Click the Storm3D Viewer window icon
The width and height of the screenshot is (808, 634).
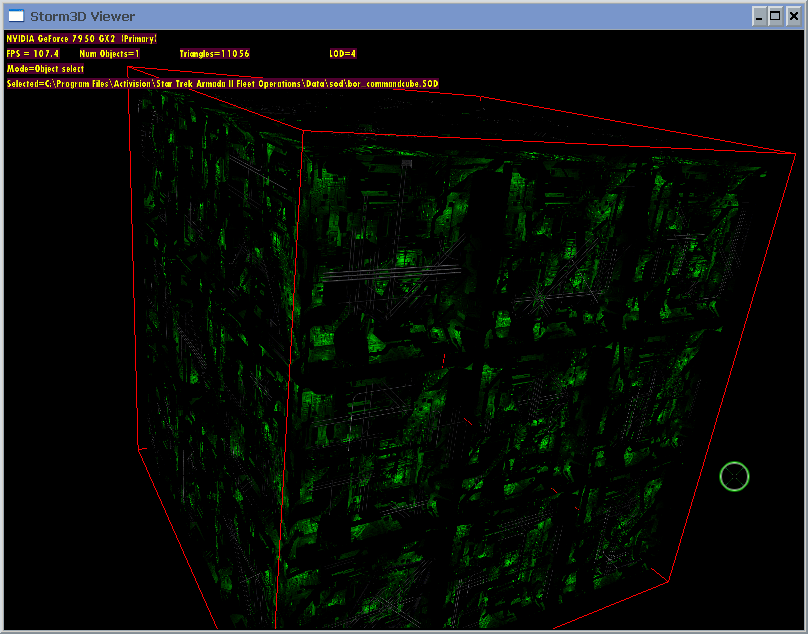click(16, 16)
